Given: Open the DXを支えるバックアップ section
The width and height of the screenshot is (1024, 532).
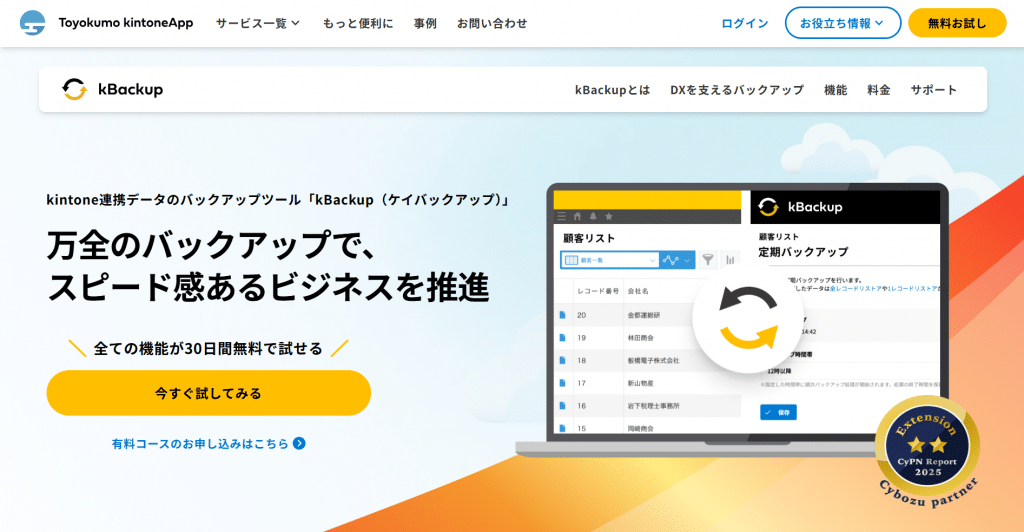Looking at the screenshot, I should pos(737,90).
